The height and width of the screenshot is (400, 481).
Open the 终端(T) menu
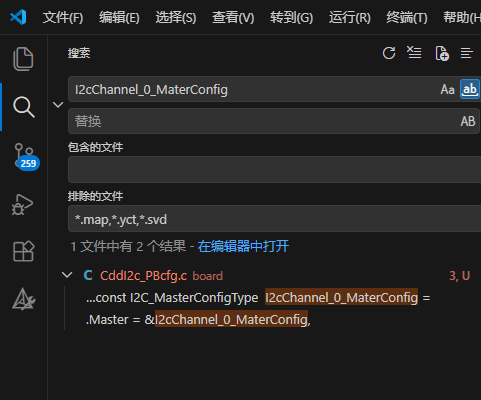[x=407, y=17]
